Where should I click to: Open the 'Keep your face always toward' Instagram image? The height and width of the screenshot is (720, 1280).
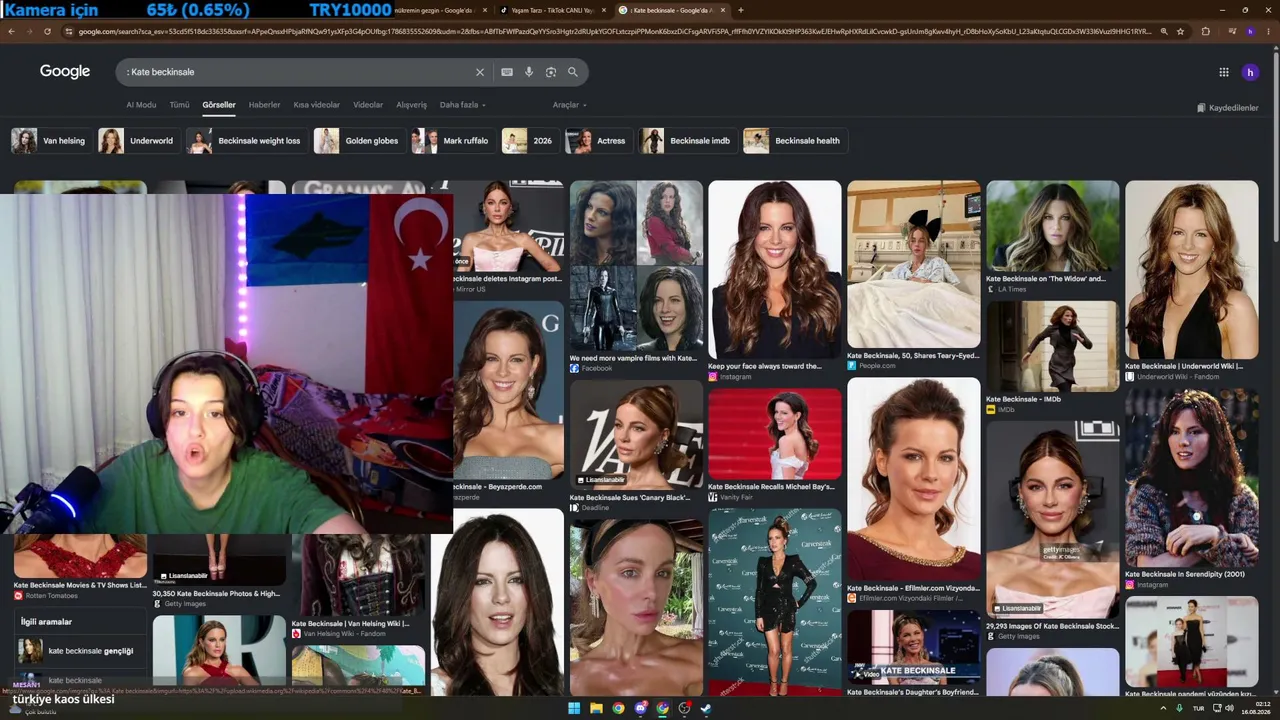[x=775, y=269]
